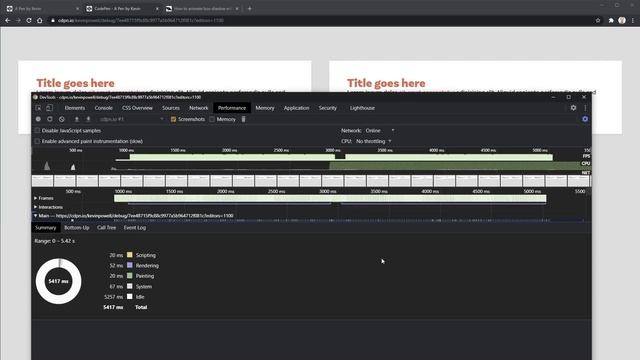Bookmark this page with star icon
The height and width of the screenshot is (360, 640).
click(598, 20)
